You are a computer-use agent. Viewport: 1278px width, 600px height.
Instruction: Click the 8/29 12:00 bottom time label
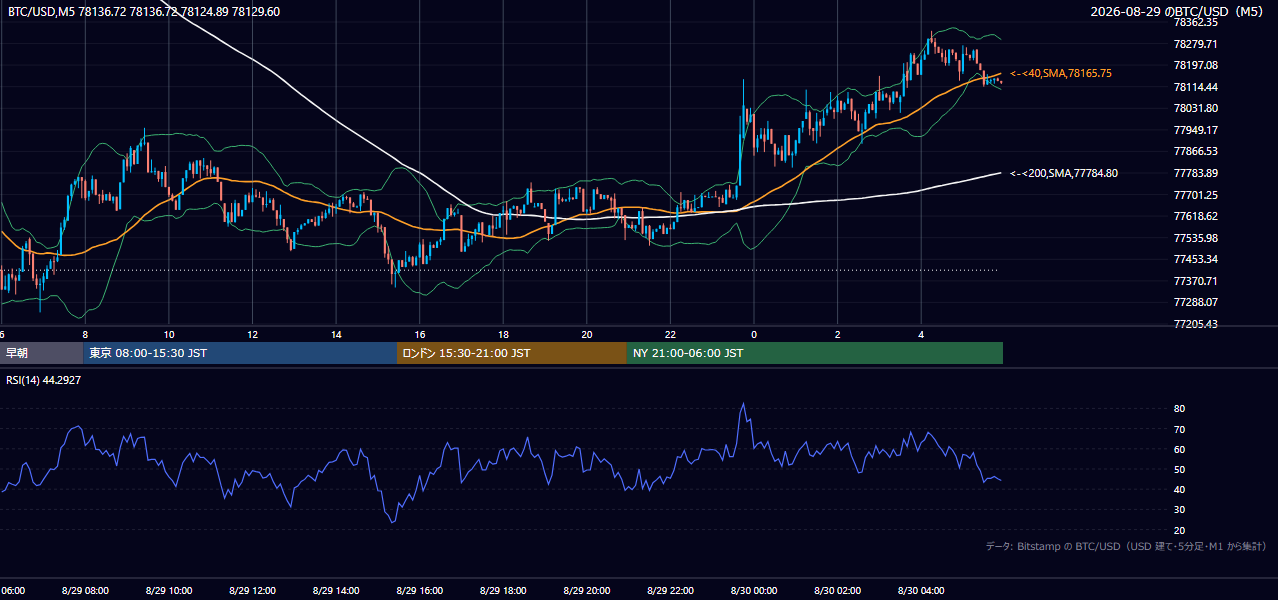click(x=252, y=591)
